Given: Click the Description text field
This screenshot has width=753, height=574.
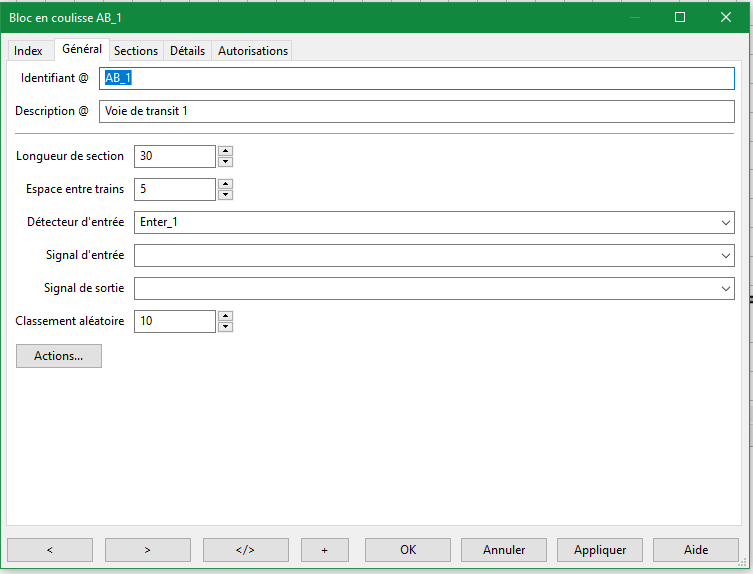Looking at the screenshot, I should click(417, 111).
